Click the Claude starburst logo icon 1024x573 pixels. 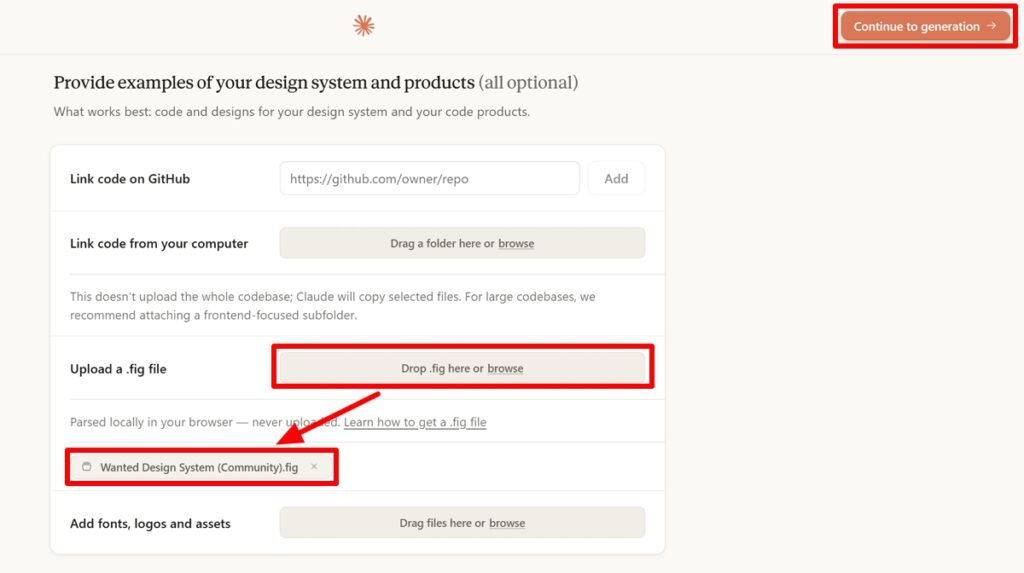pos(364,25)
